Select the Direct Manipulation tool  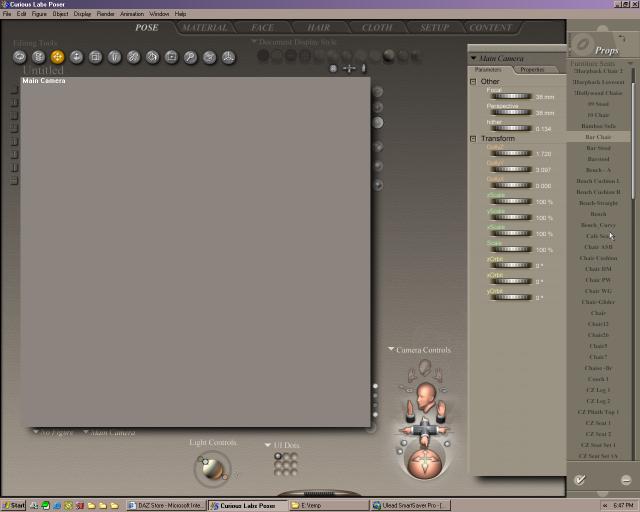228,57
